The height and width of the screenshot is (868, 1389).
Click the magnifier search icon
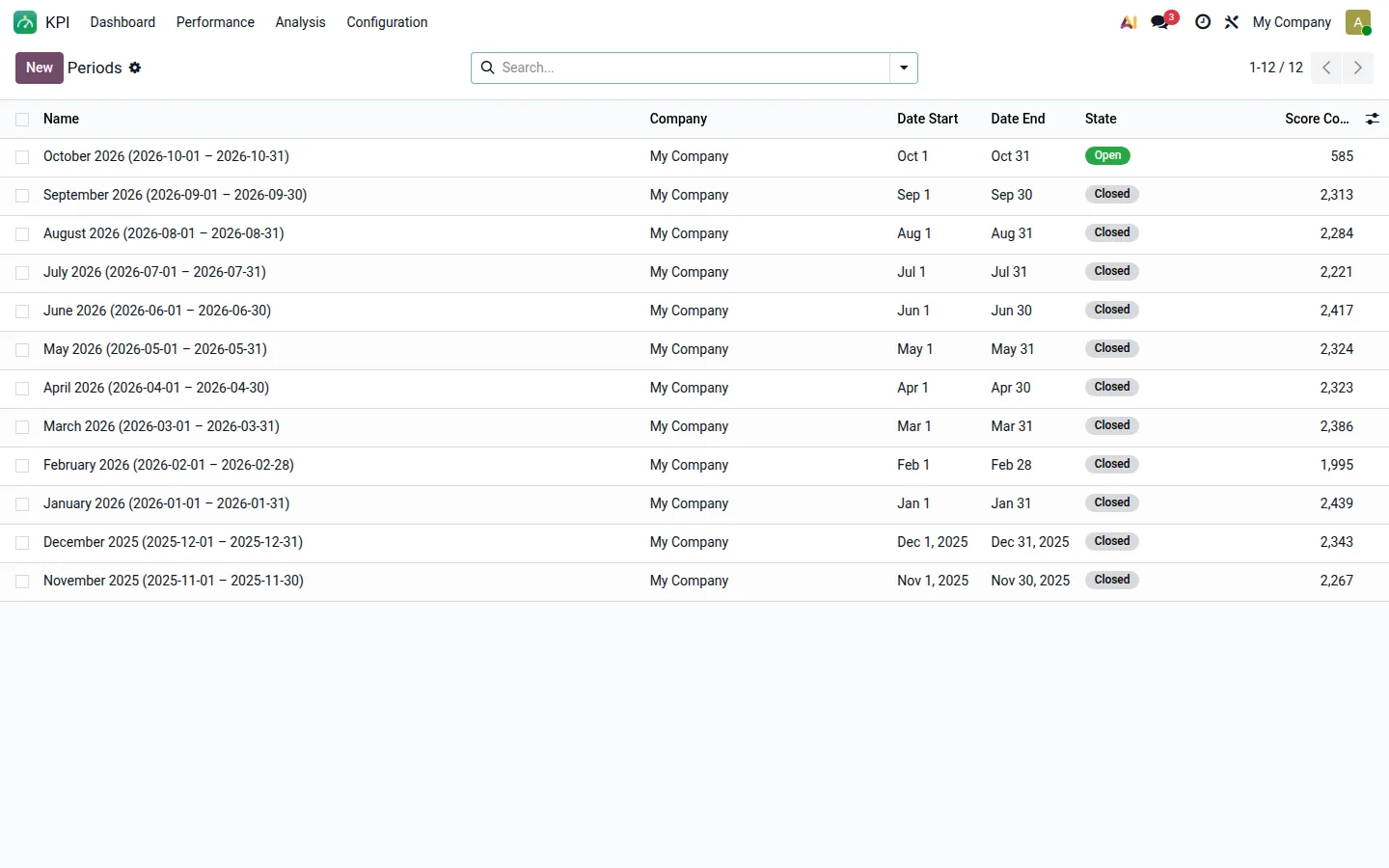click(488, 68)
